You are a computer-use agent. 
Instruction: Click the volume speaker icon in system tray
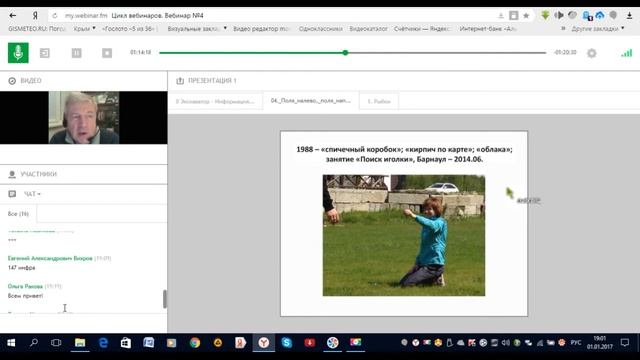(506, 343)
